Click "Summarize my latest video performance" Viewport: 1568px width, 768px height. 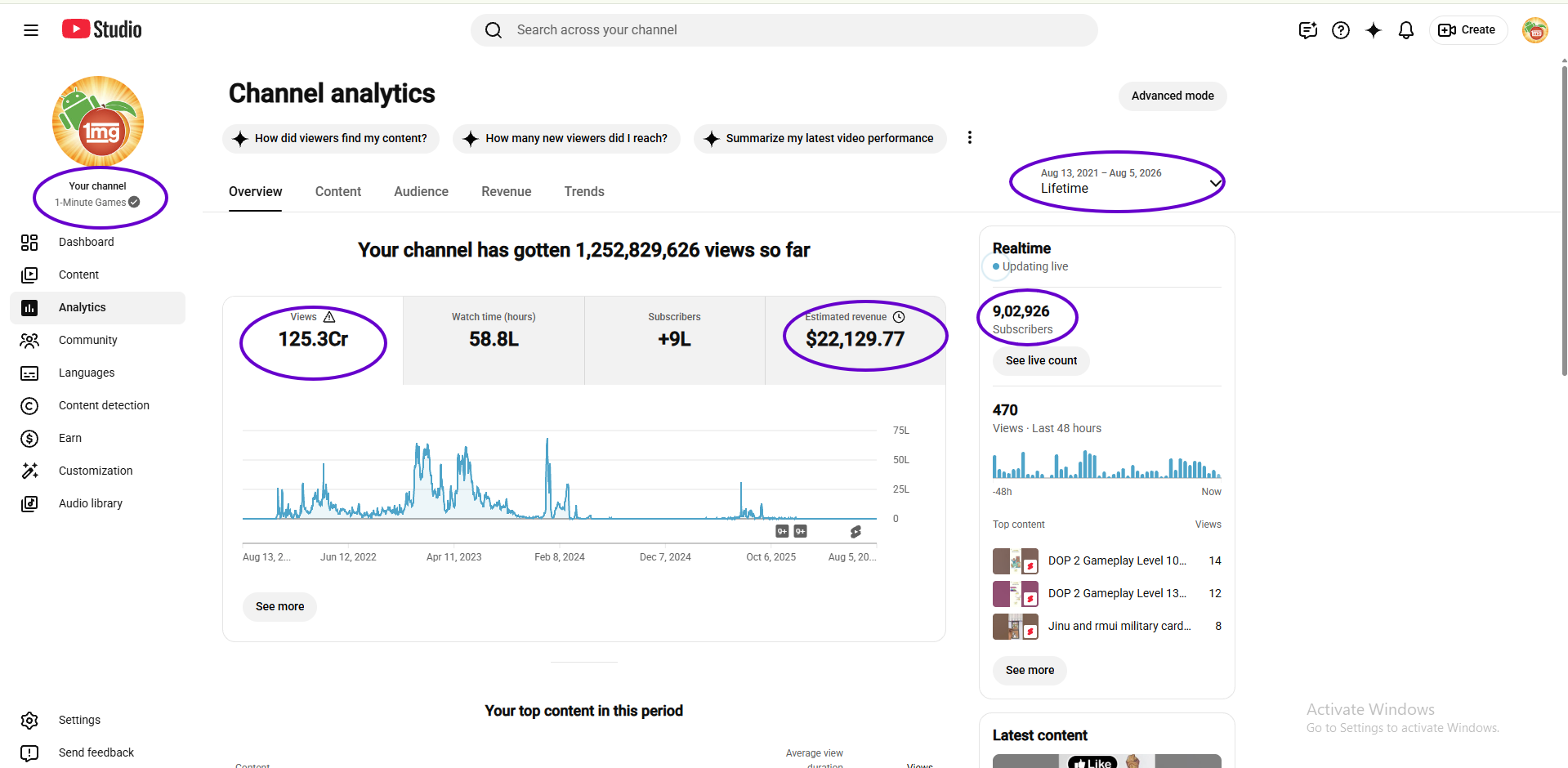point(820,138)
